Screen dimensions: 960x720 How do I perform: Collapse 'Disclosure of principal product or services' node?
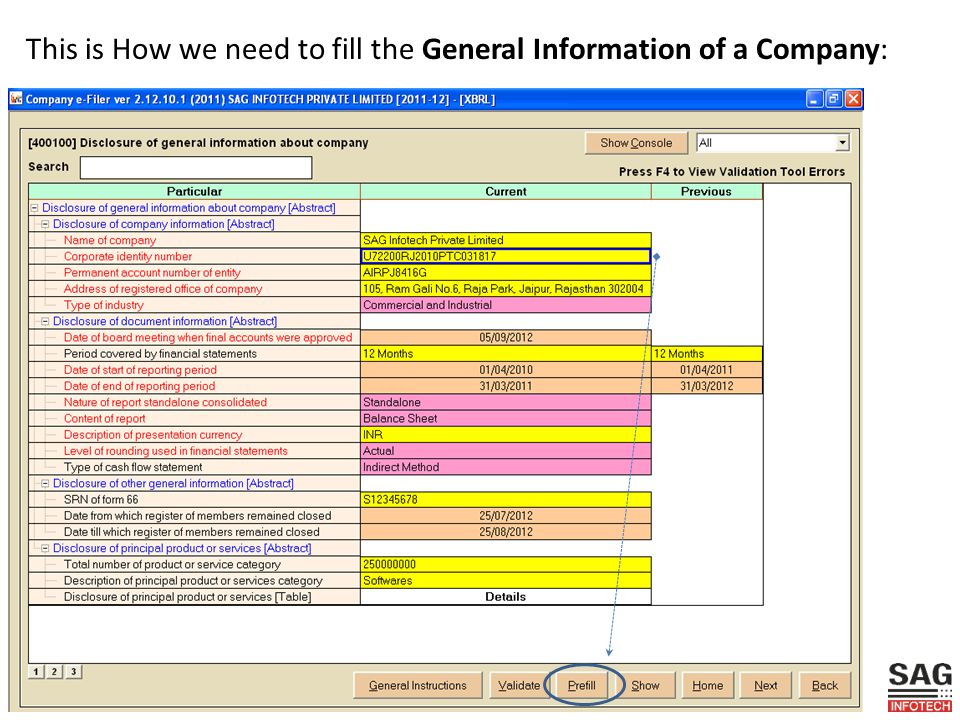point(45,549)
